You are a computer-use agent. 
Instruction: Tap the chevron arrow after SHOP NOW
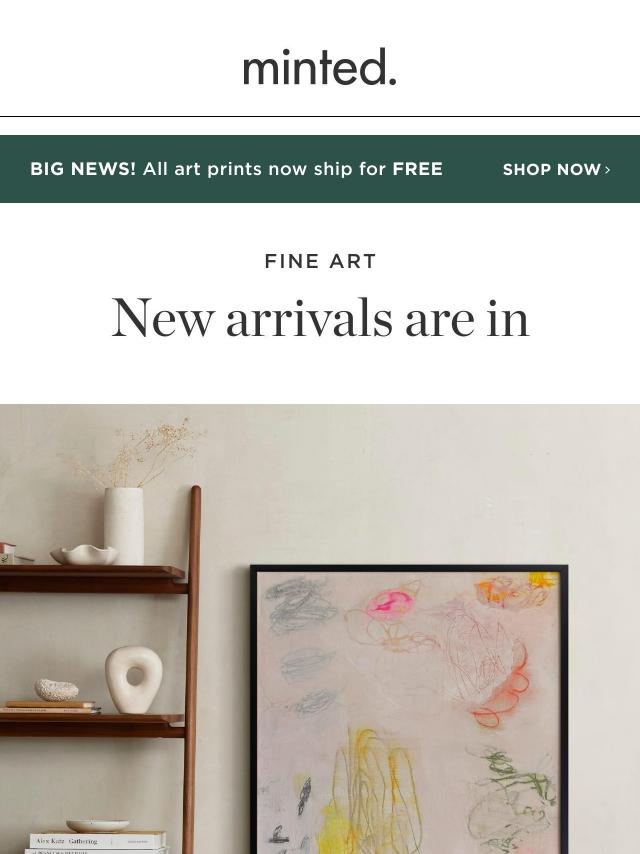pyautogui.click(x=607, y=169)
